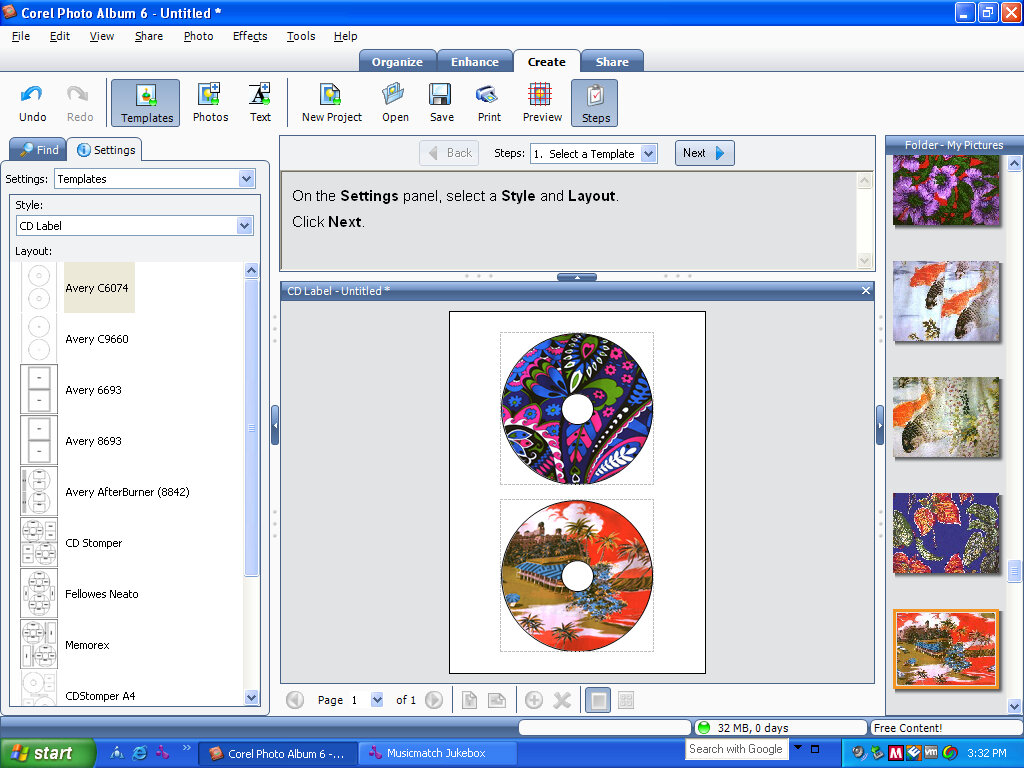Viewport: 1024px width, 768px height.
Task: Expand the Steps dropdown list
Action: 648,154
